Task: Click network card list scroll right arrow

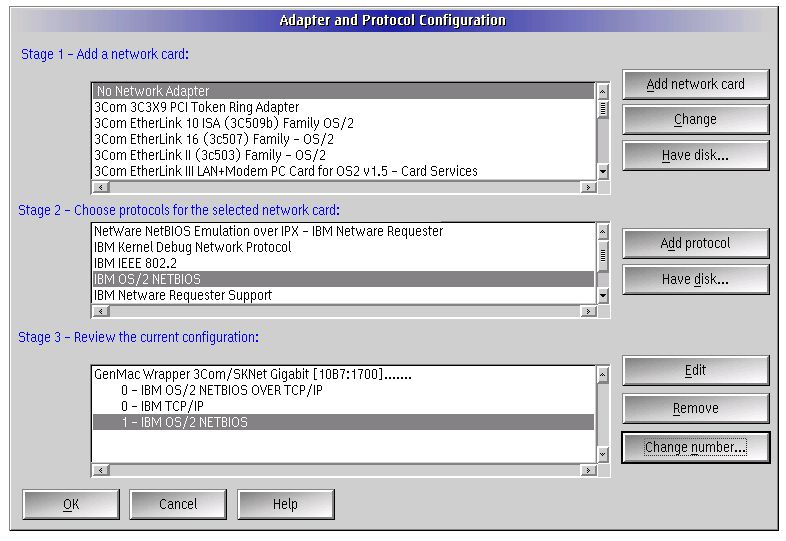Action: point(588,188)
